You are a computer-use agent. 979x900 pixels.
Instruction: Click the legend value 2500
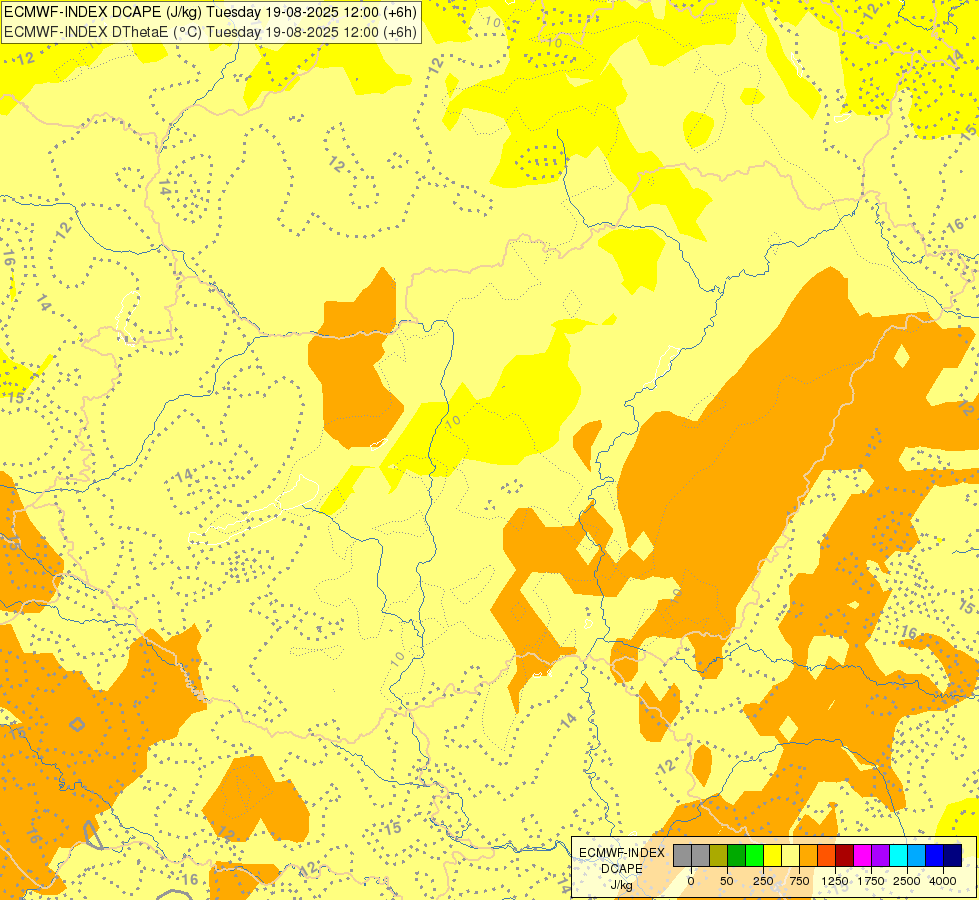(x=907, y=881)
